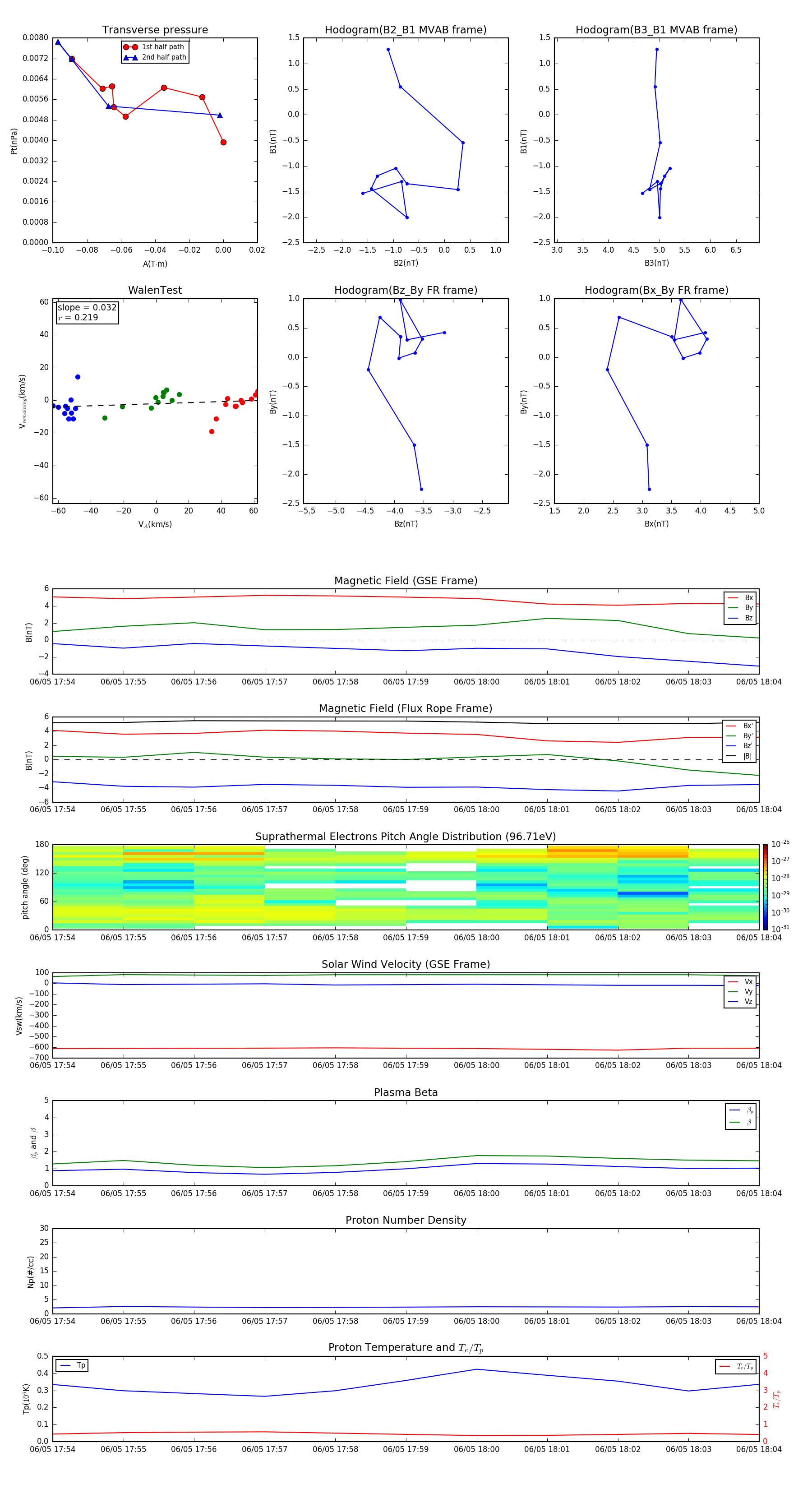
Task: Click the '1st half path' legend entry
Action: tap(154, 47)
